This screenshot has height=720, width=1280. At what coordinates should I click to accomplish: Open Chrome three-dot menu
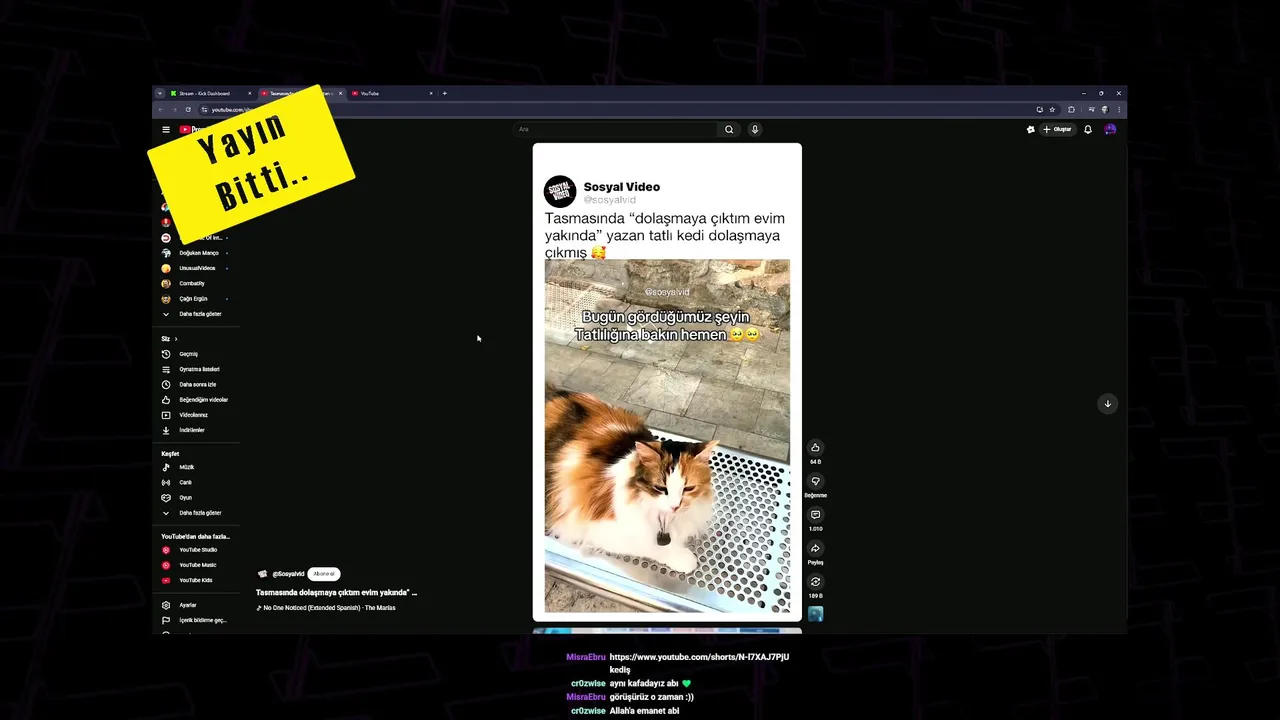[1118, 109]
